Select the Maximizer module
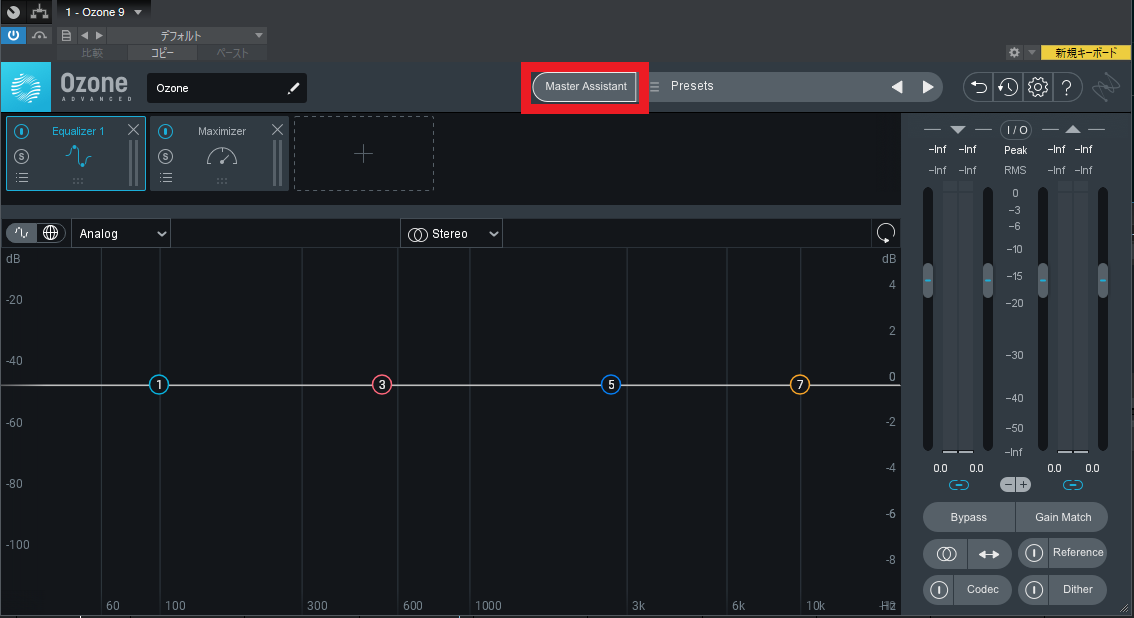 tap(220, 153)
